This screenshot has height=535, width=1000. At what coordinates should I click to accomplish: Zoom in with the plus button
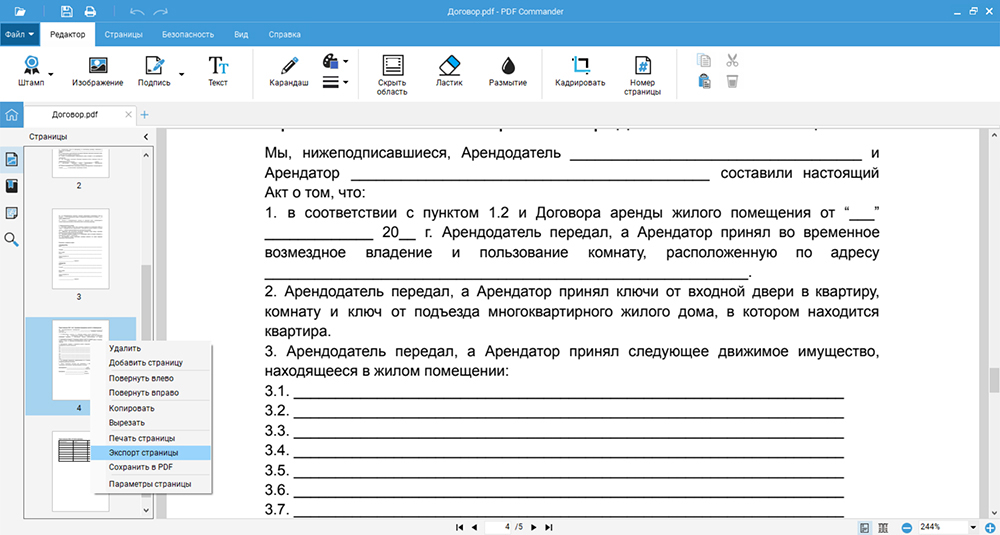(990, 527)
